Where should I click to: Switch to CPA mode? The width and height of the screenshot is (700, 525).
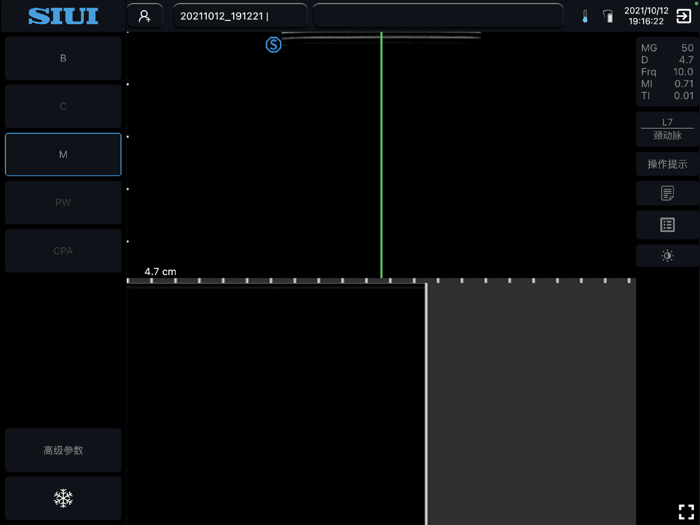coord(63,251)
